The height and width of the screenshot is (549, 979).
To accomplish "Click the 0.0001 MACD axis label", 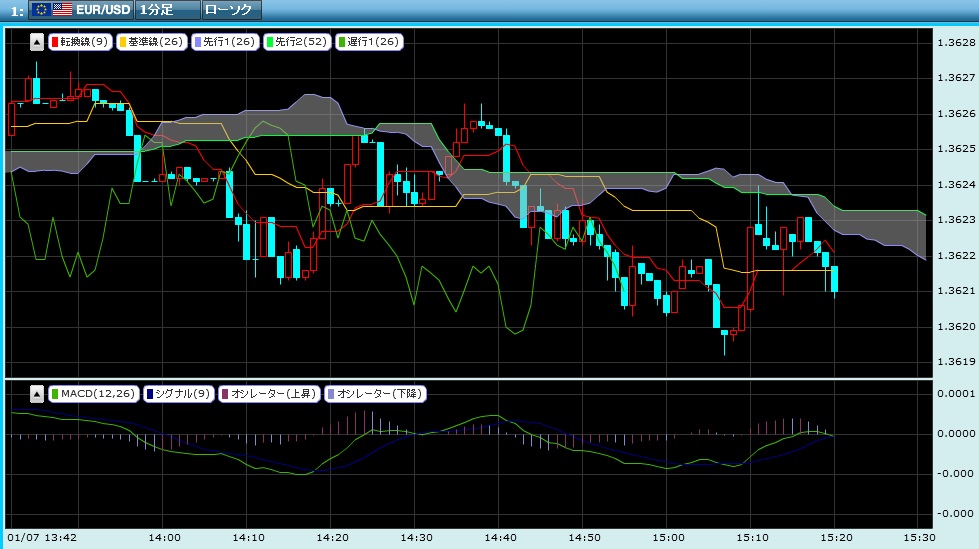I will [x=956, y=393].
